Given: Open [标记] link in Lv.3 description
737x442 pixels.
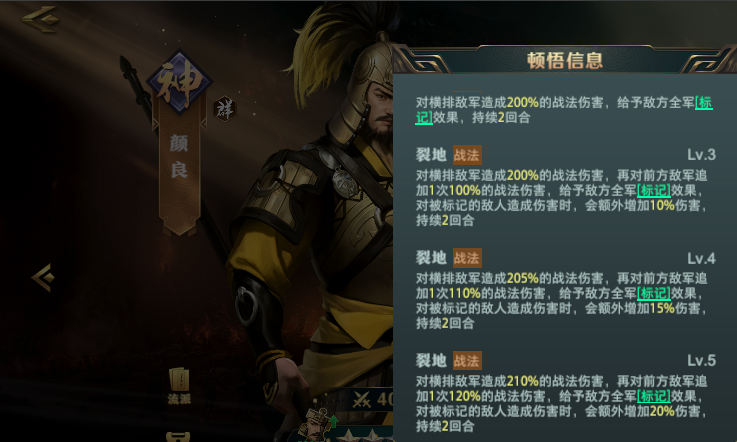Looking at the screenshot, I should [653, 190].
